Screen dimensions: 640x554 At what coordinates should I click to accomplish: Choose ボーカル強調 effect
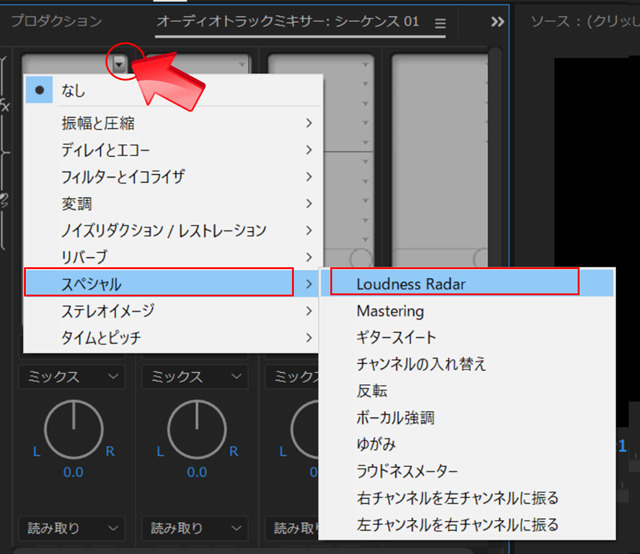[x=467, y=418]
